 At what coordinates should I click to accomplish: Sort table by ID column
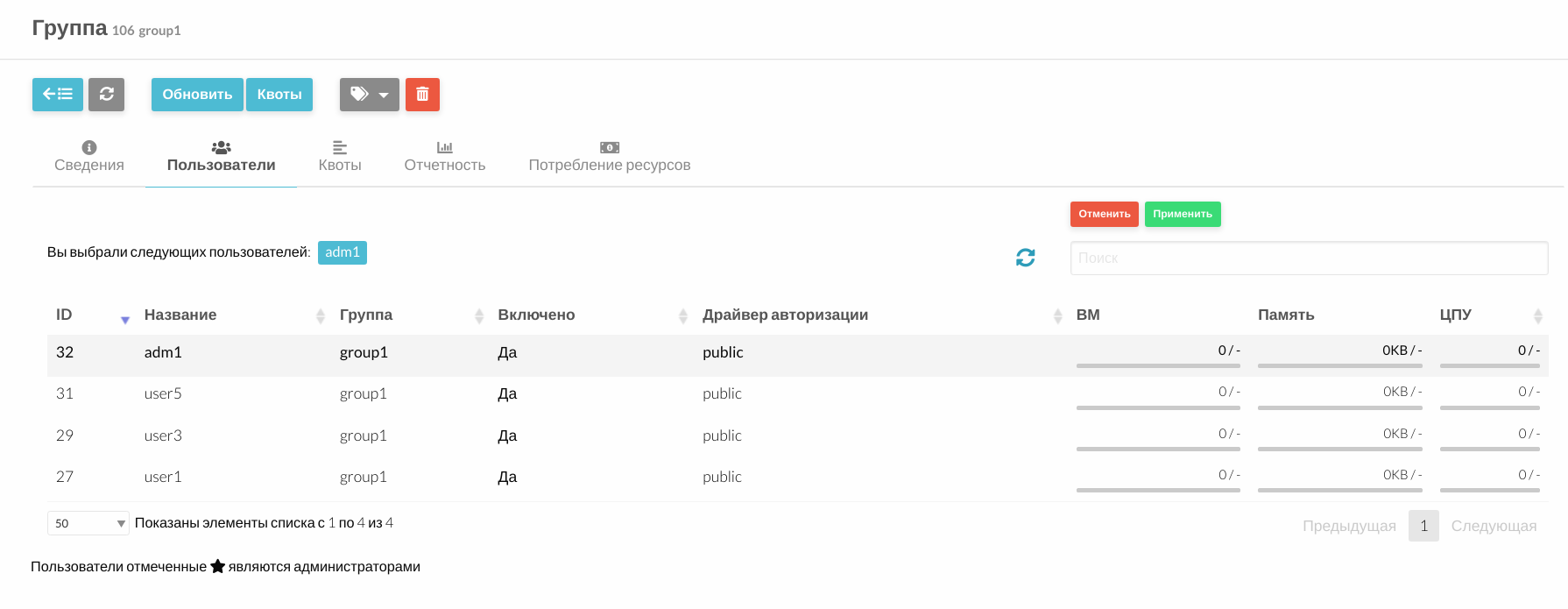pyautogui.click(x=91, y=315)
